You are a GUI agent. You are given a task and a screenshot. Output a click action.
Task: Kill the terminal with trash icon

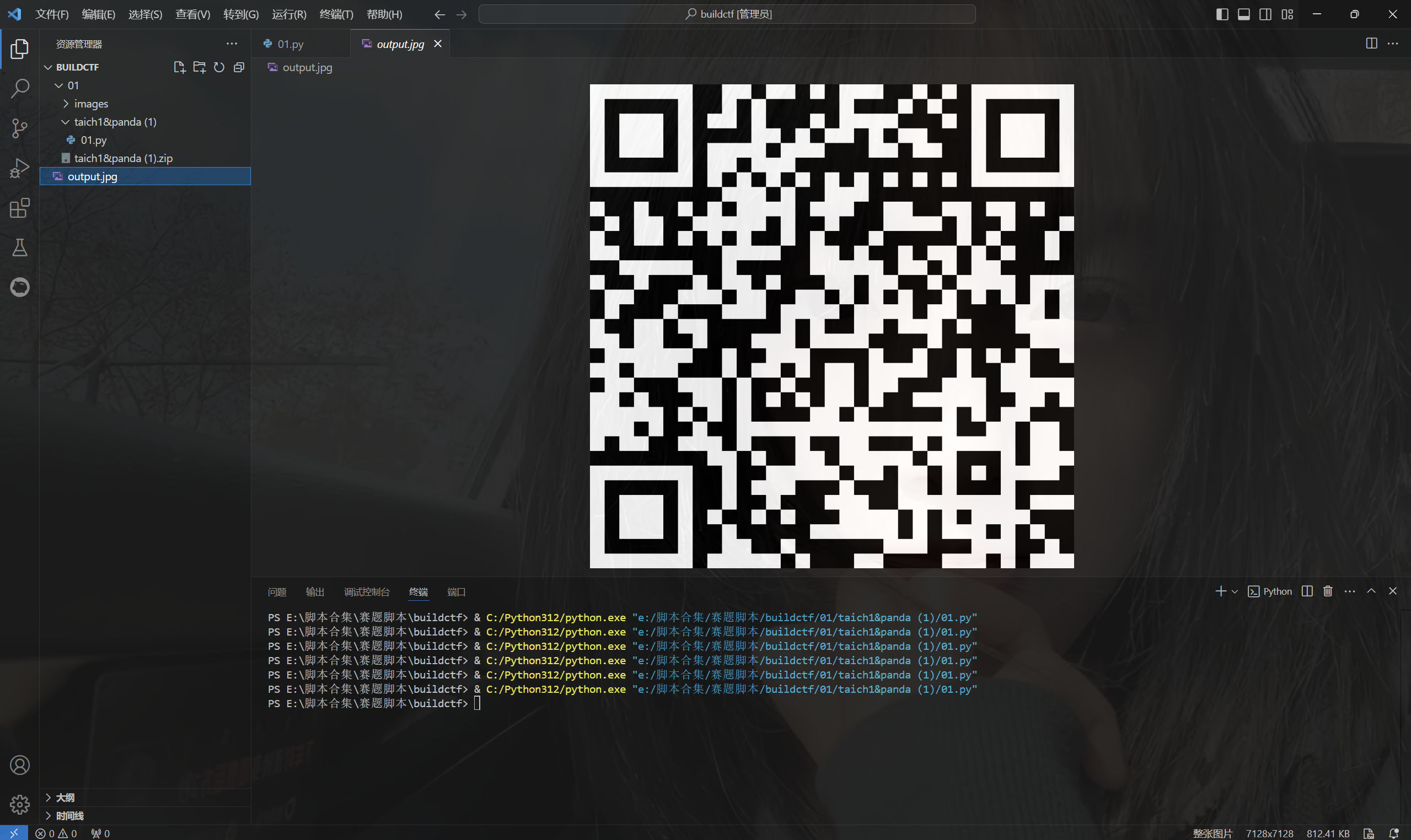coord(1328,591)
